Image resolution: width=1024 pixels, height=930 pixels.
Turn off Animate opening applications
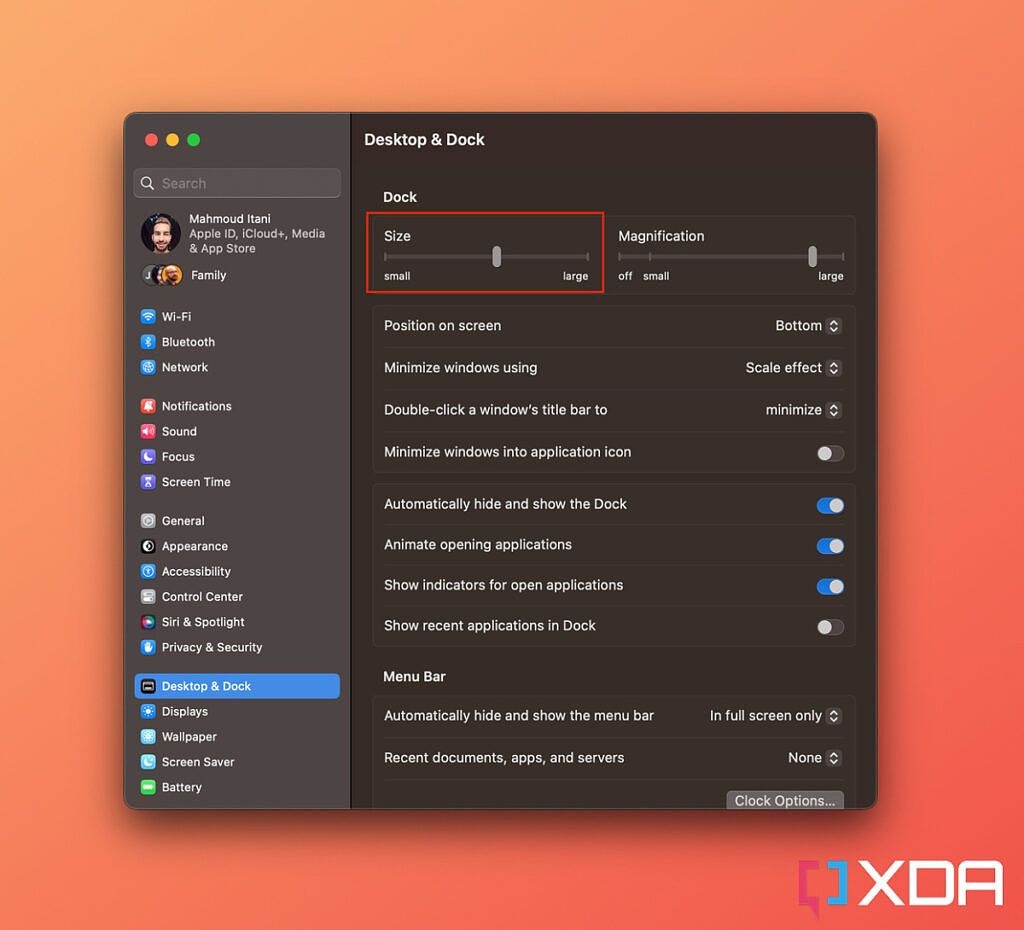(829, 546)
